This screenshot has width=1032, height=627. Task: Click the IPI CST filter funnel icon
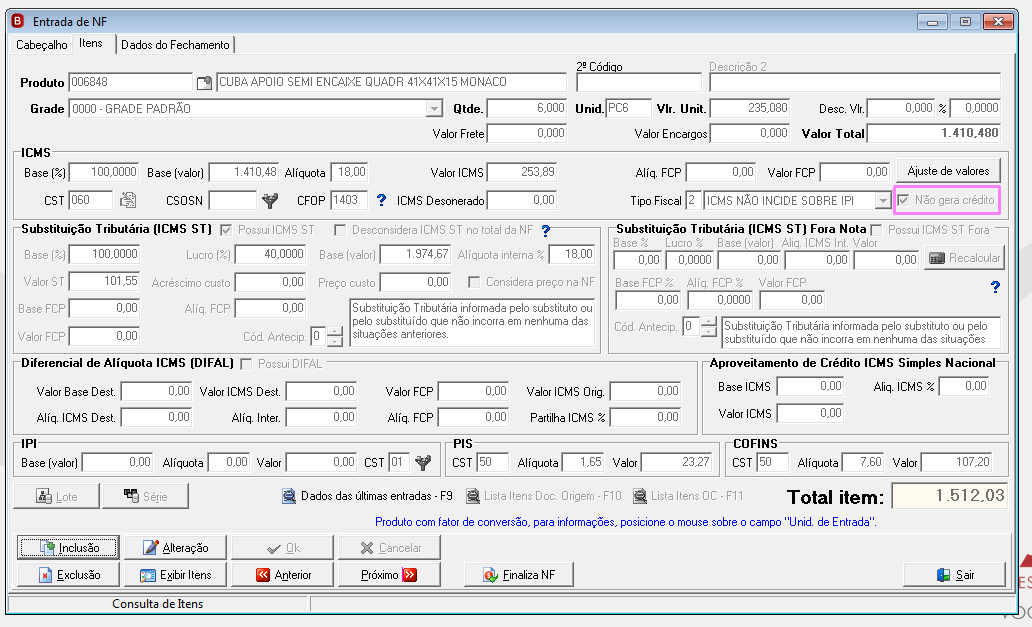[x=423, y=463]
